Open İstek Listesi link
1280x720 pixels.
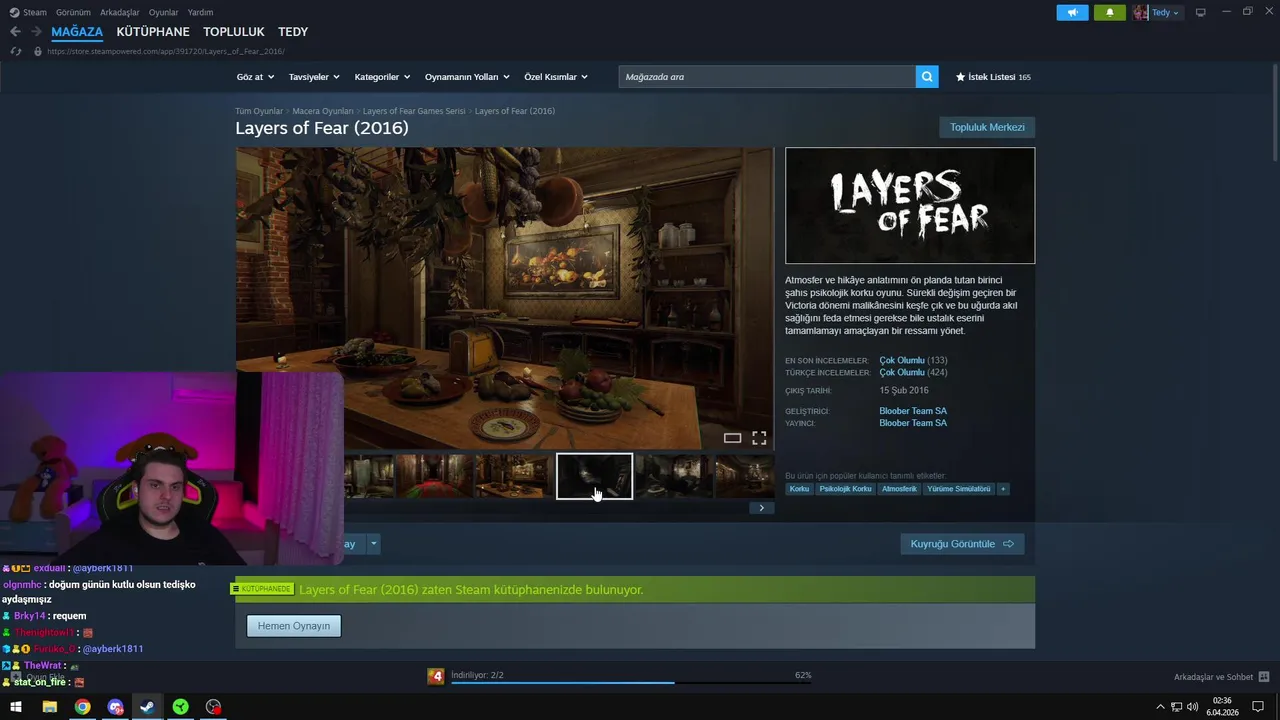[993, 77]
